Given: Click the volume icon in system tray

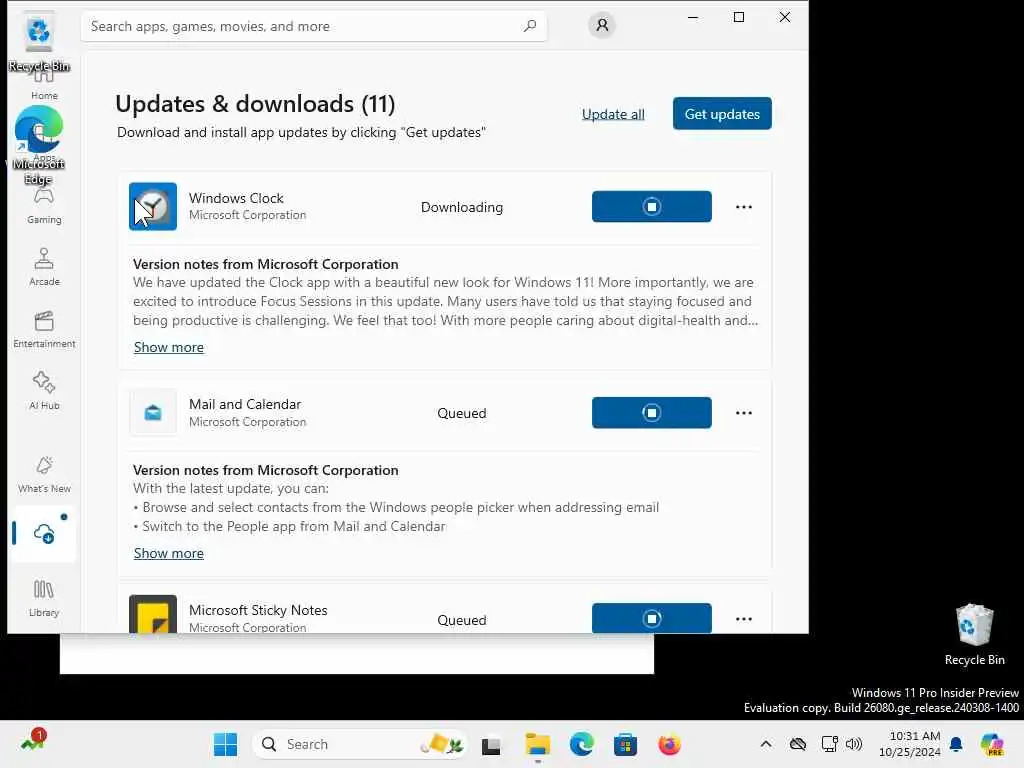Looking at the screenshot, I should [854, 744].
